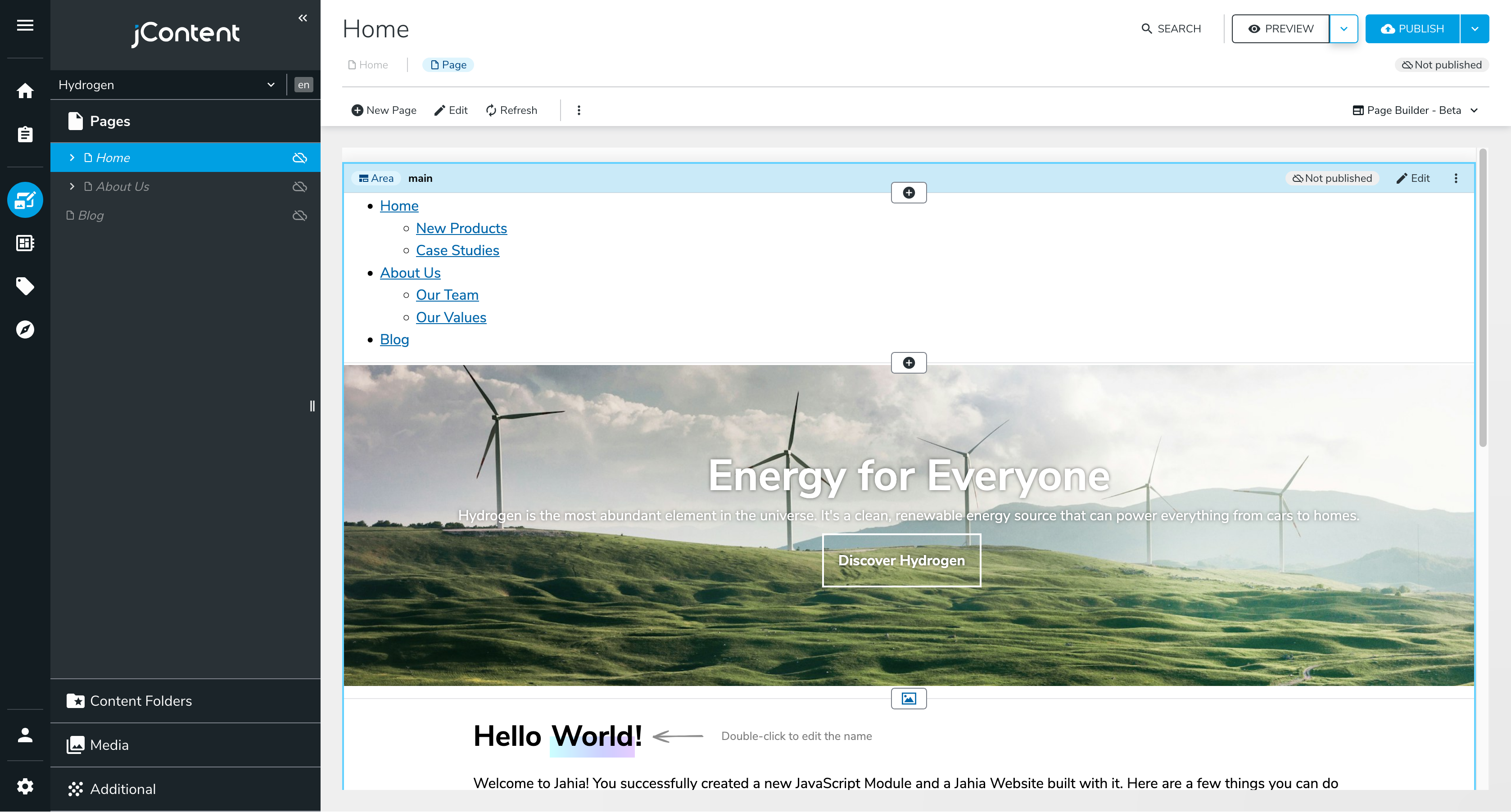This screenshot has width=1511, height=812.
Task: Click the New Page button
Action: [x=384, y=110]
